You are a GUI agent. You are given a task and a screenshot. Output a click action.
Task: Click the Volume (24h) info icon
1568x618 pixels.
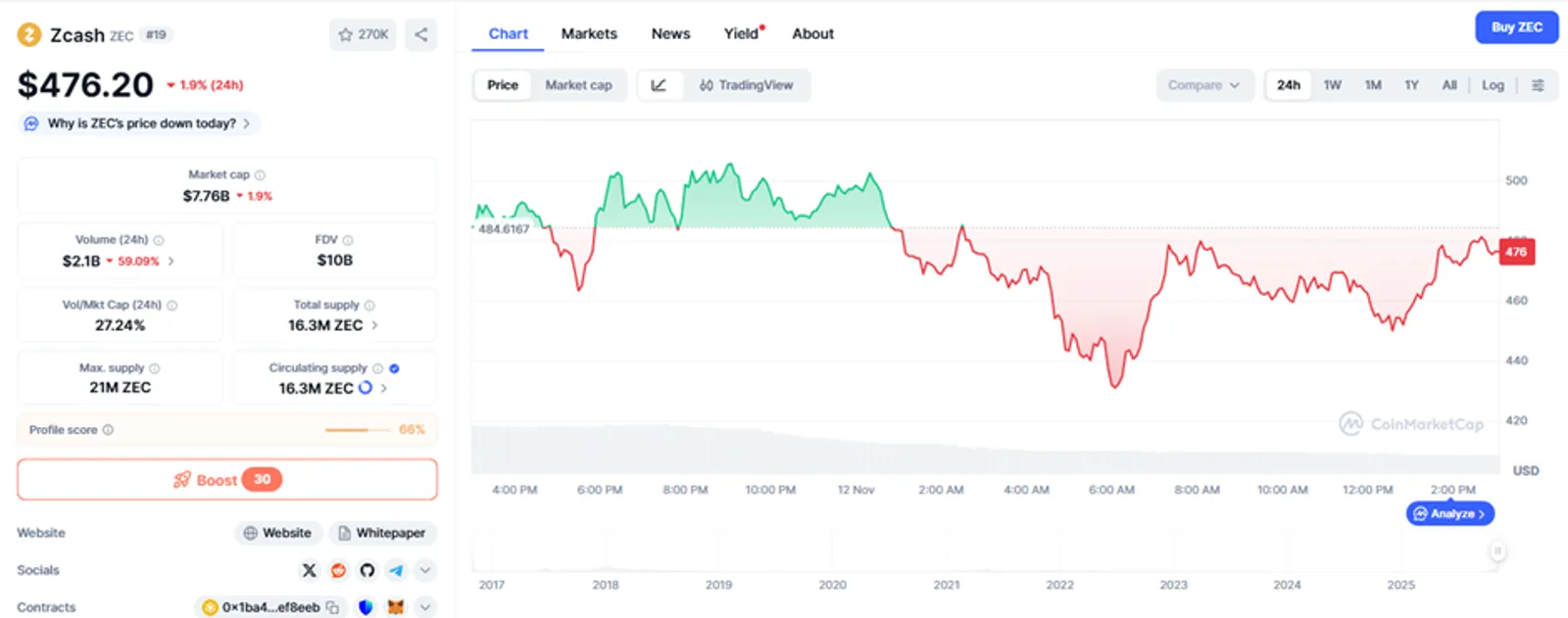tap(159, 240)
